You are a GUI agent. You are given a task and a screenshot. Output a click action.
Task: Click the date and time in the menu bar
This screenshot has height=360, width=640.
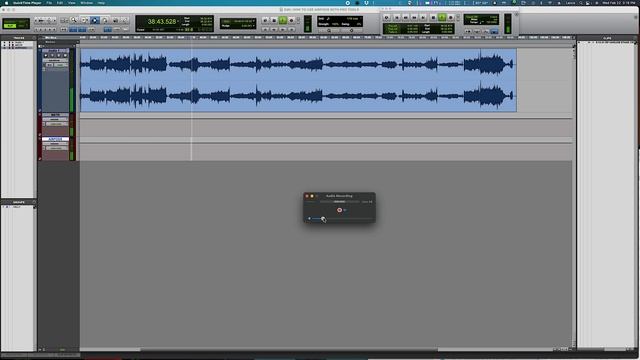click(619, 3)
